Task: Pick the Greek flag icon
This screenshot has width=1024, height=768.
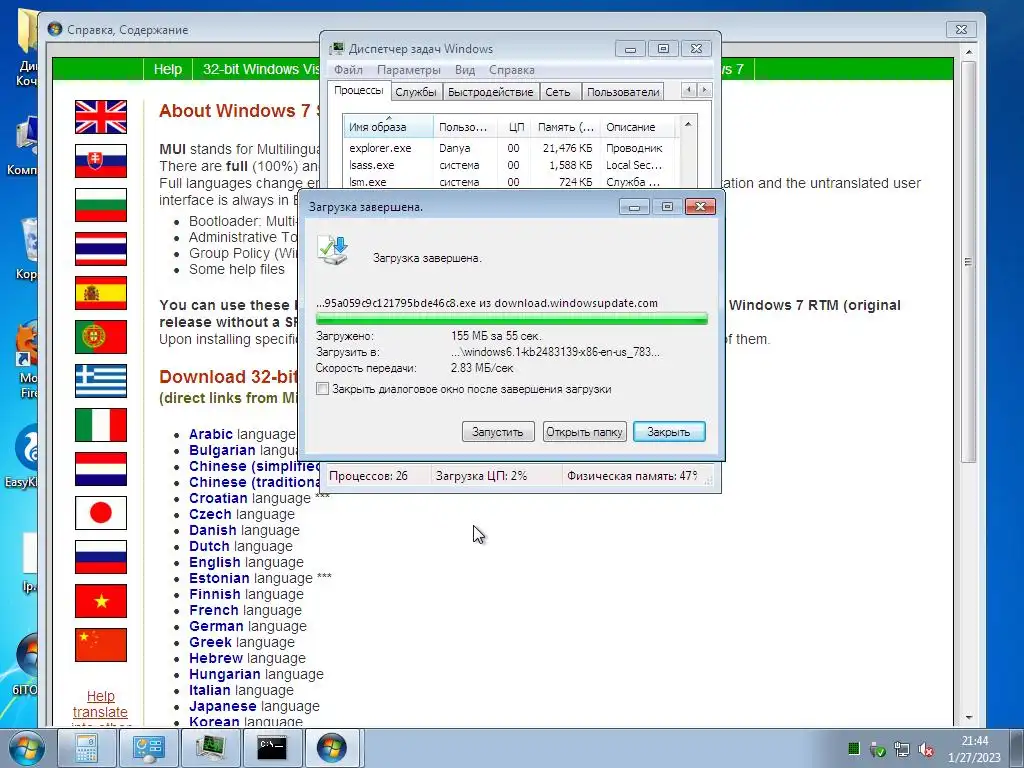Action: click(101, 381)
